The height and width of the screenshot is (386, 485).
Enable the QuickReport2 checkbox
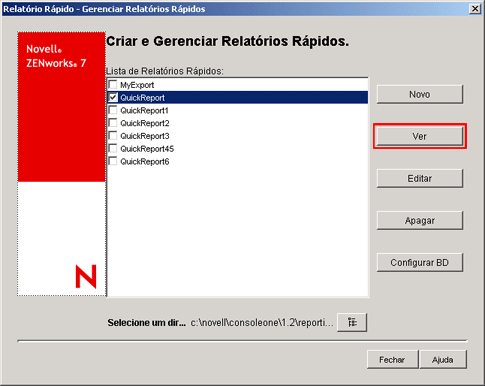coord(113,123)
